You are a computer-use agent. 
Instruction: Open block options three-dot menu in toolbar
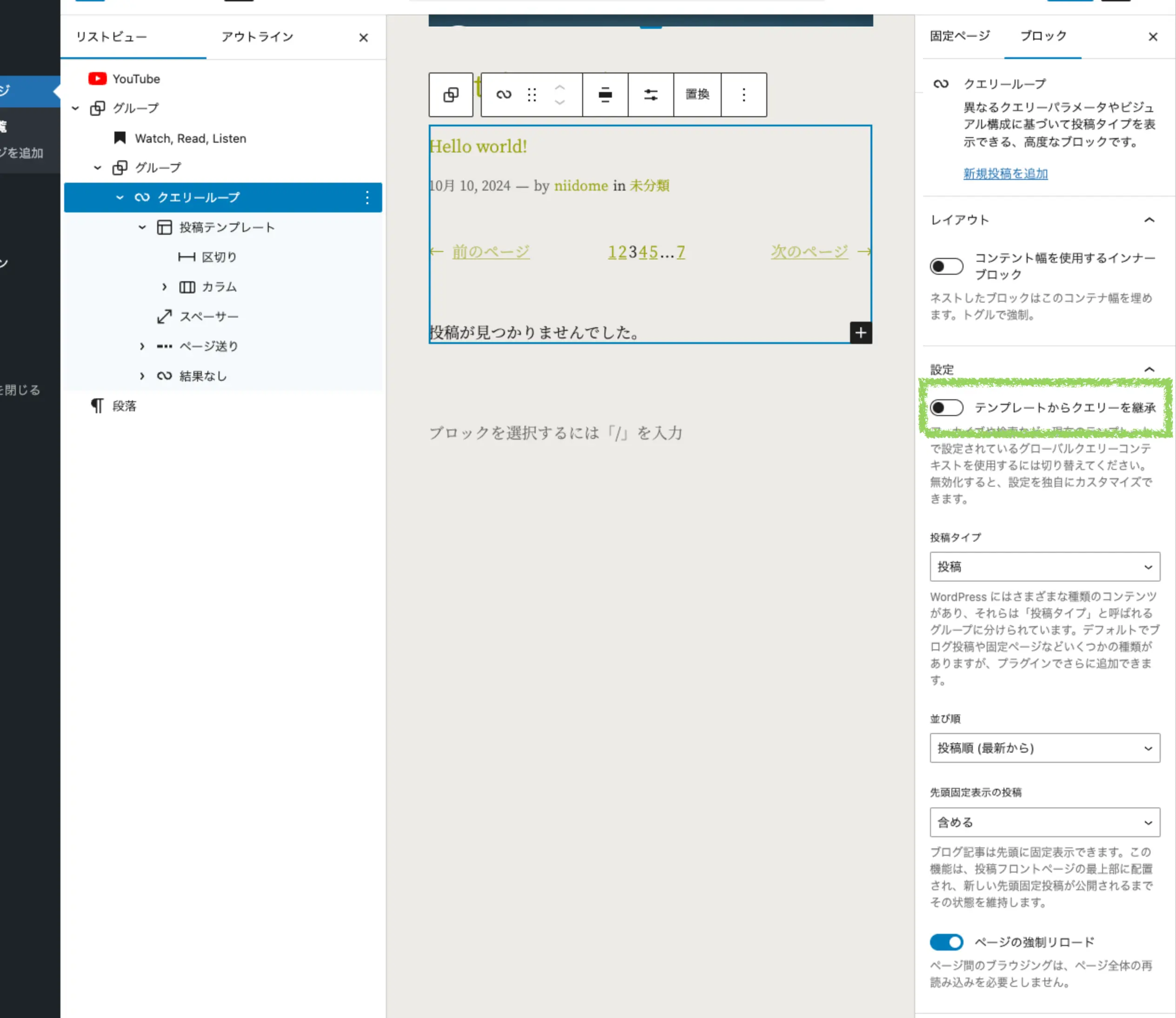click(744, 95)
